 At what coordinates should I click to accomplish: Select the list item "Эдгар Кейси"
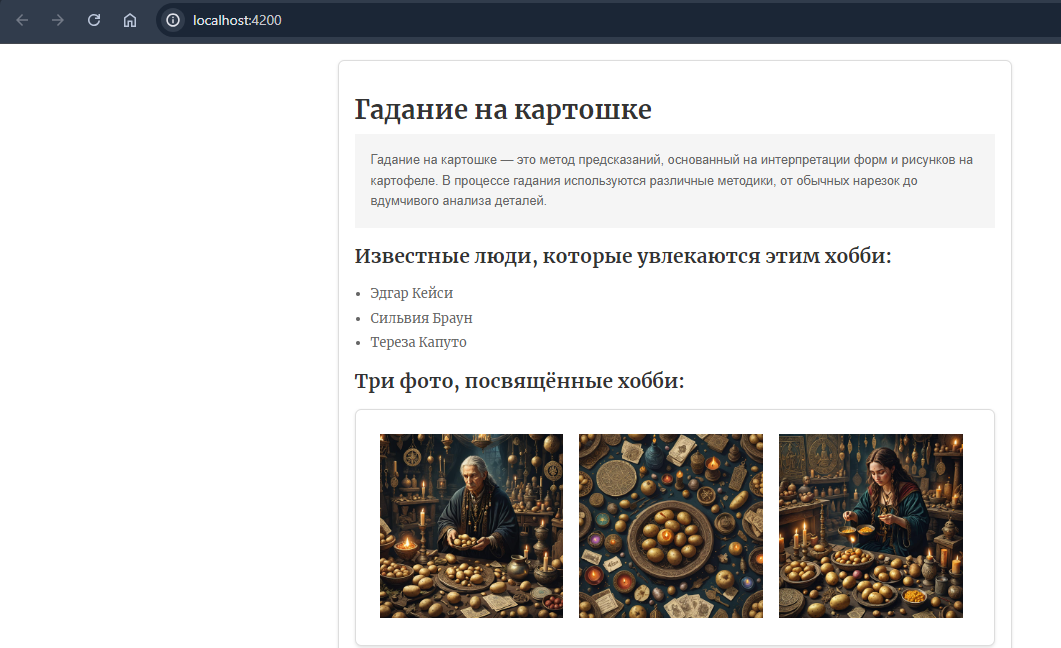point(411,293)
